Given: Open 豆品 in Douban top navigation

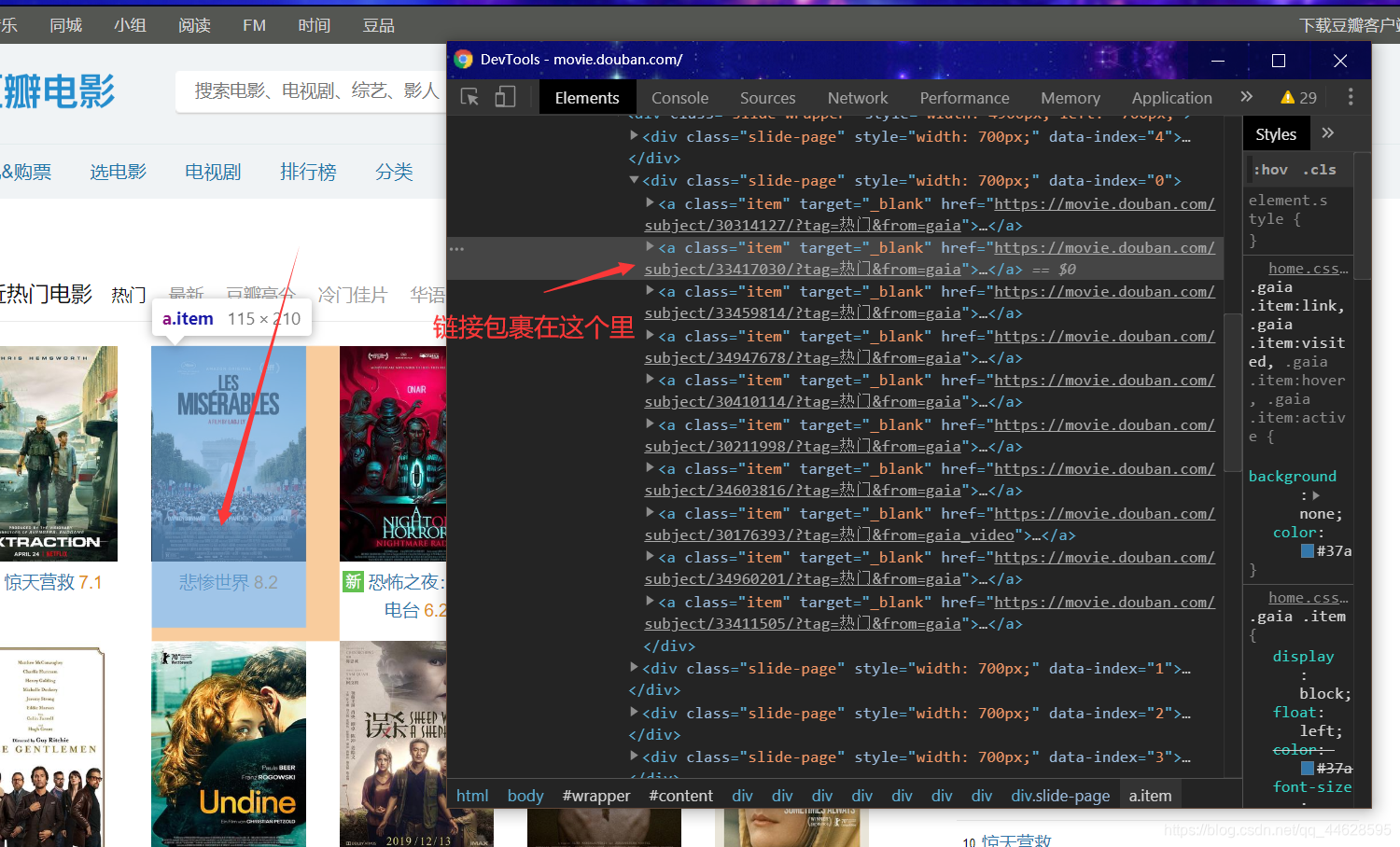Looking at the screenshot, I should (x=379, y=25).
